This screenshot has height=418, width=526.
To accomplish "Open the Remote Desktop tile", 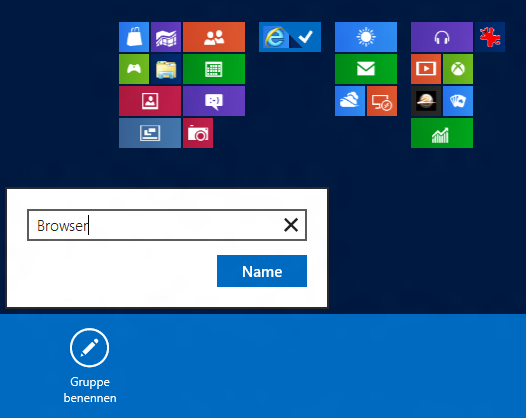I will pos(382,101).
